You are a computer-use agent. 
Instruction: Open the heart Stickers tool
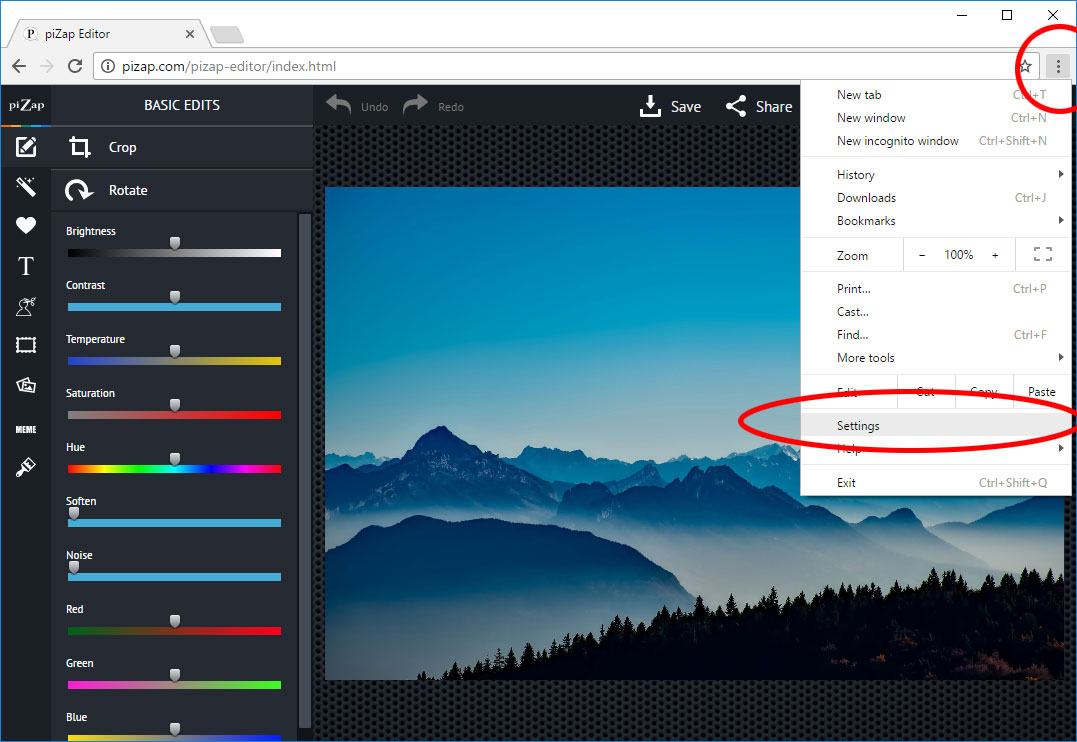point(26,226)
